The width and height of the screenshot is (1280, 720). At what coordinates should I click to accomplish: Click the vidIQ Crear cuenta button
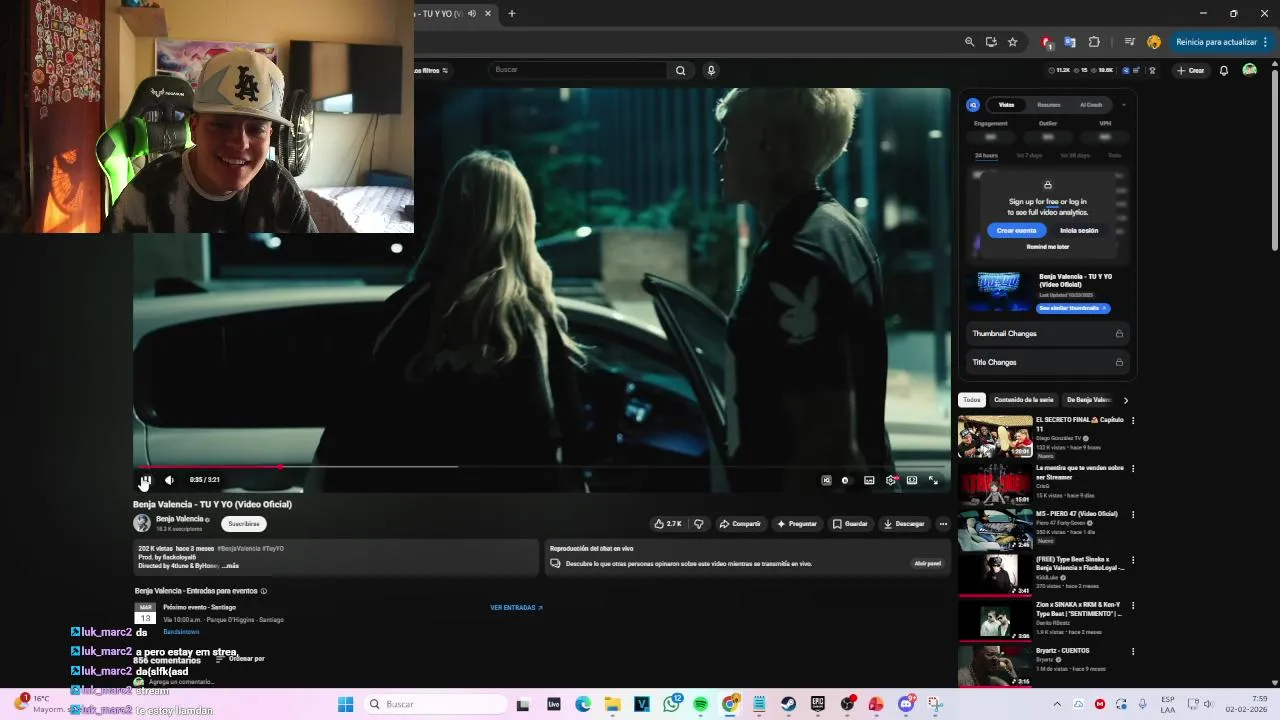1016,230
